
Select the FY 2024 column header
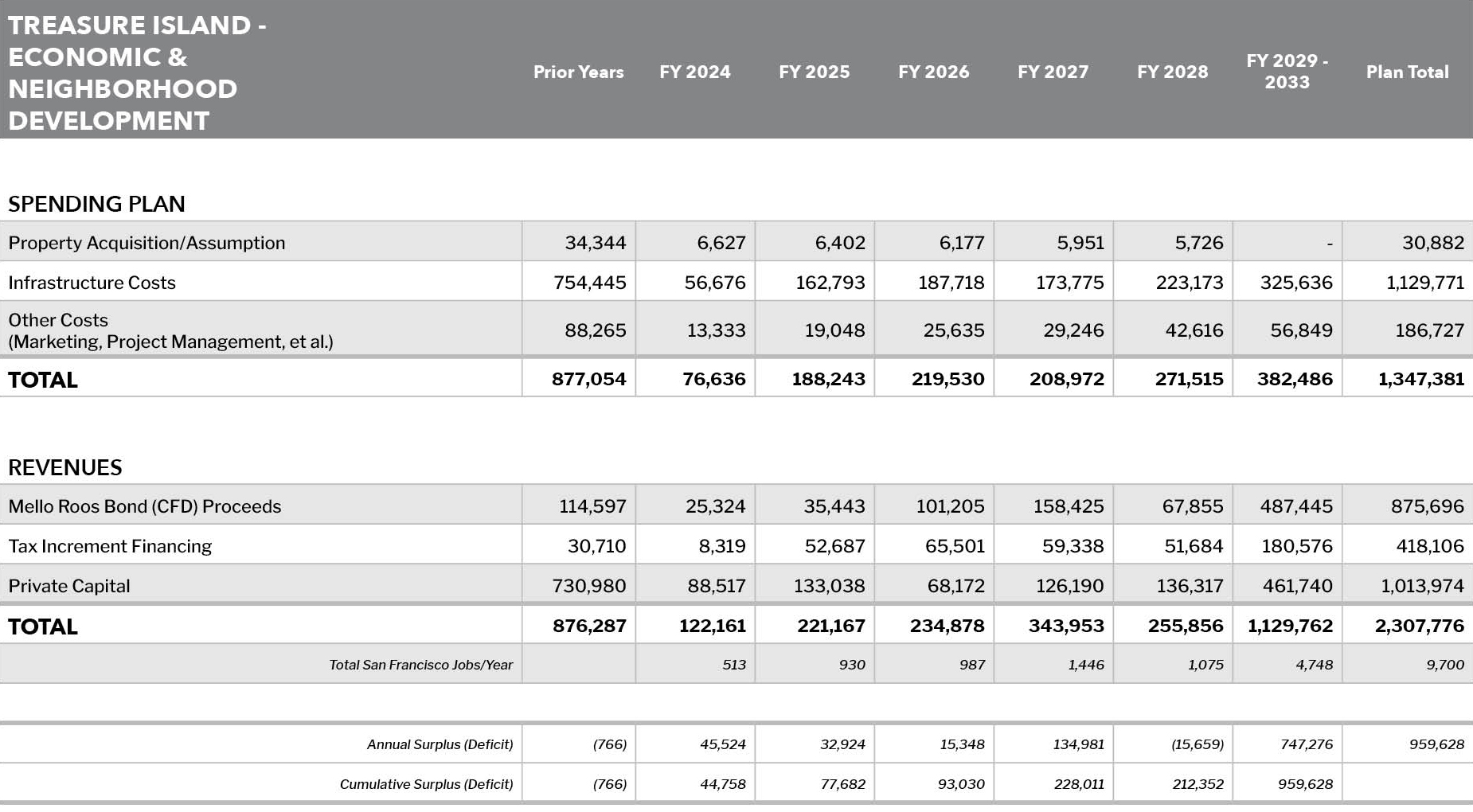point(694,72)
